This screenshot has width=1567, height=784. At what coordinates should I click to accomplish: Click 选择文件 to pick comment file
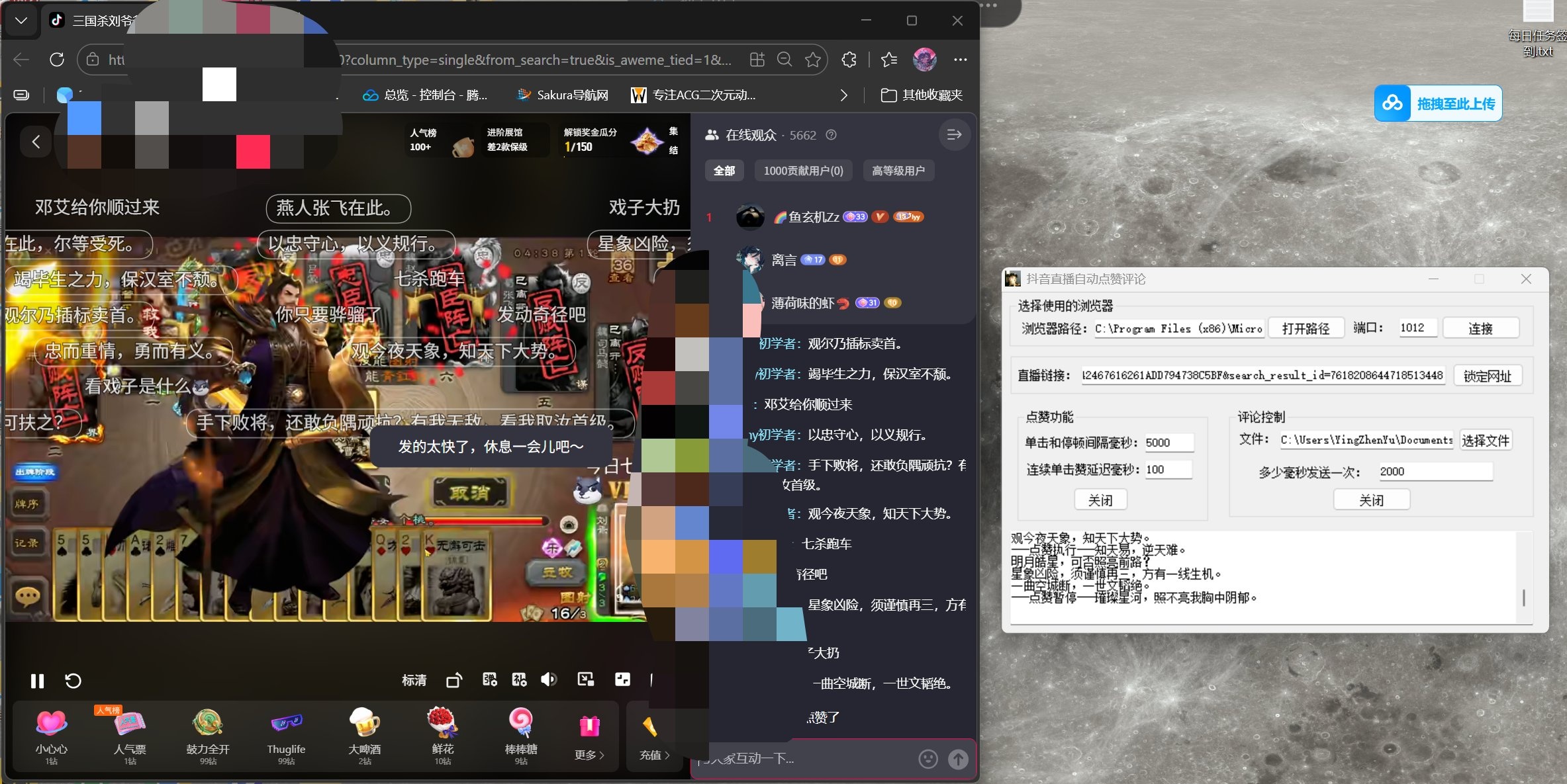coord(1486,440)
